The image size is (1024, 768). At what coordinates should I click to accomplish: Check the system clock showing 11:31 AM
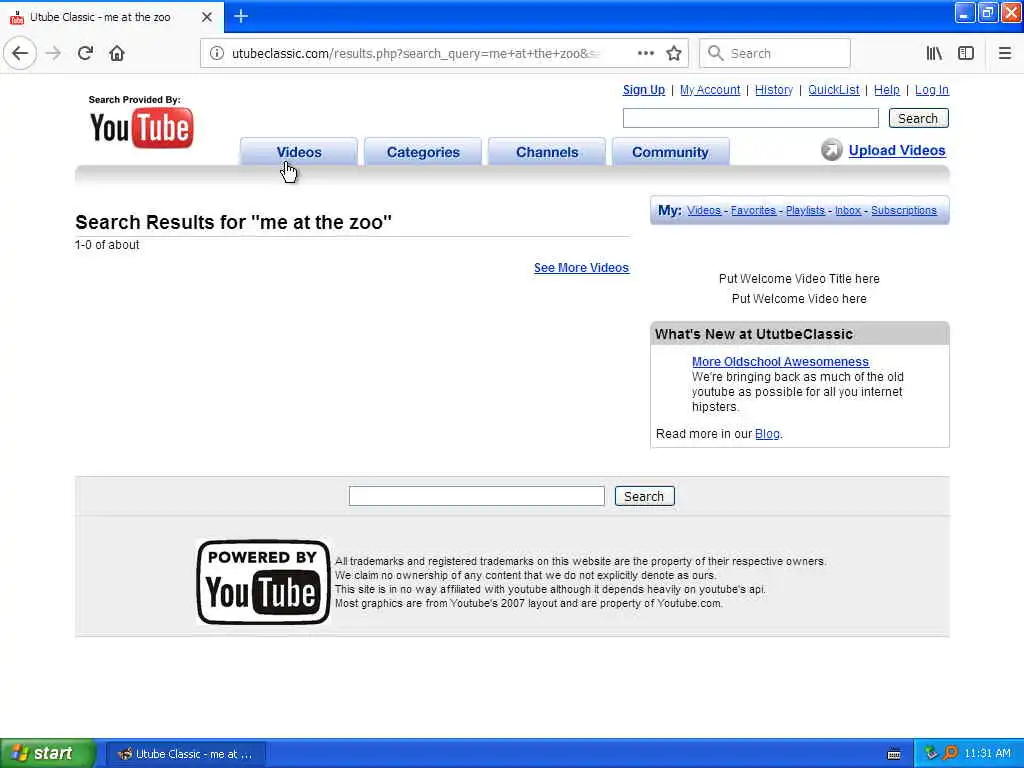pos(987,753)
